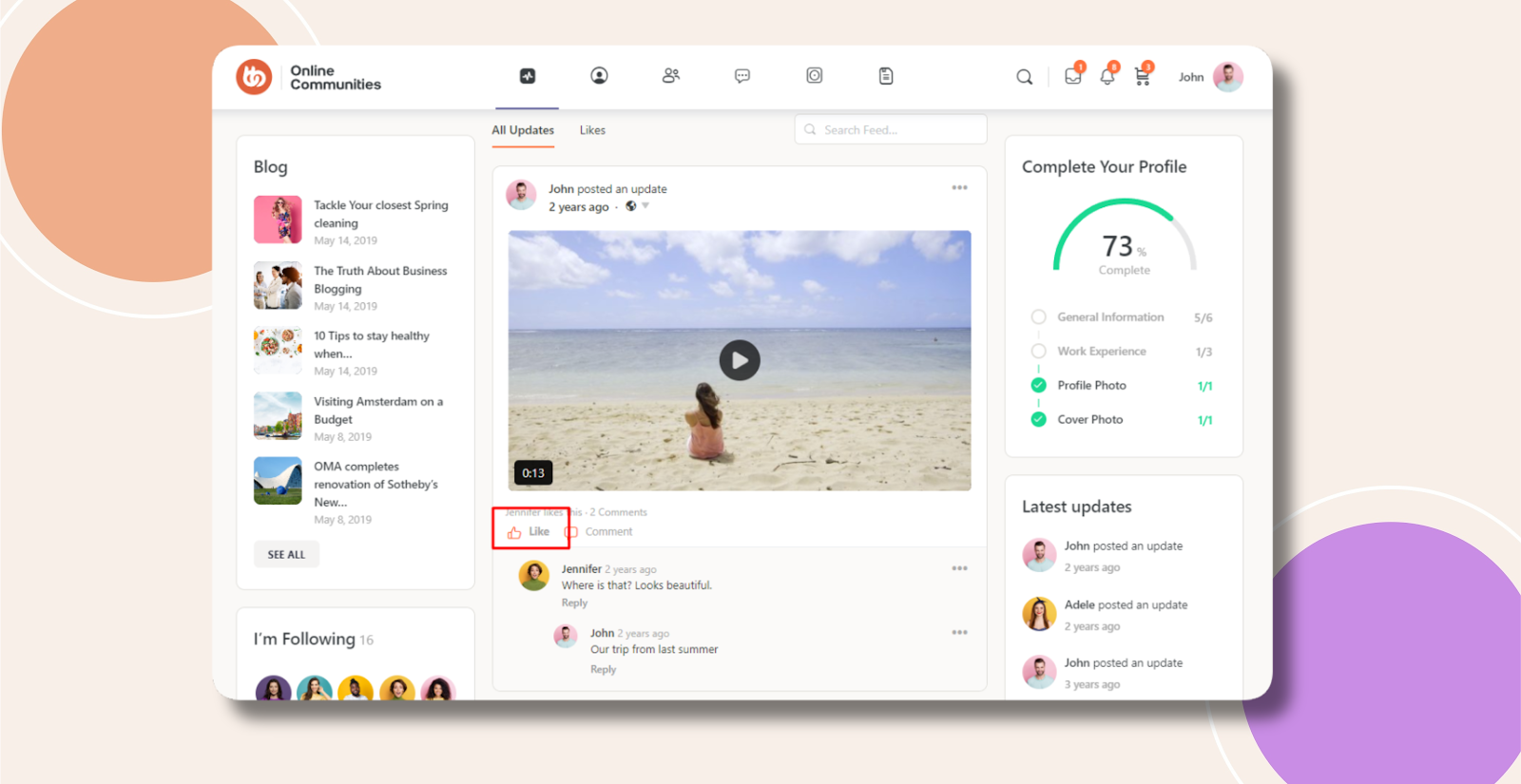Click the Profile Photo completed checkmark

1039,385
